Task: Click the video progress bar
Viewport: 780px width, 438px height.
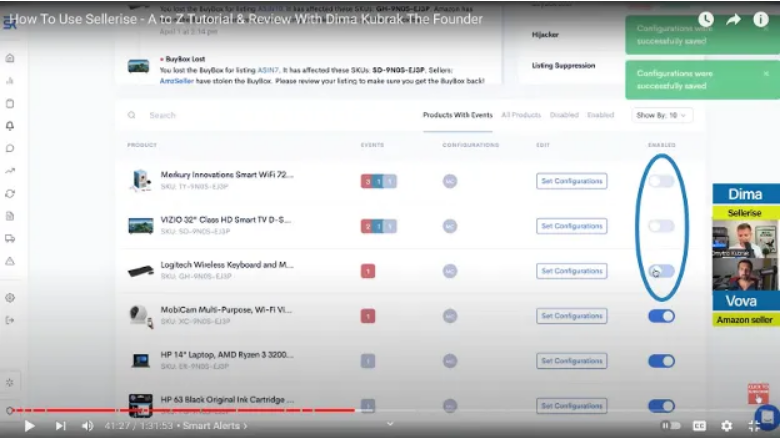Action: tap(390, 411)
